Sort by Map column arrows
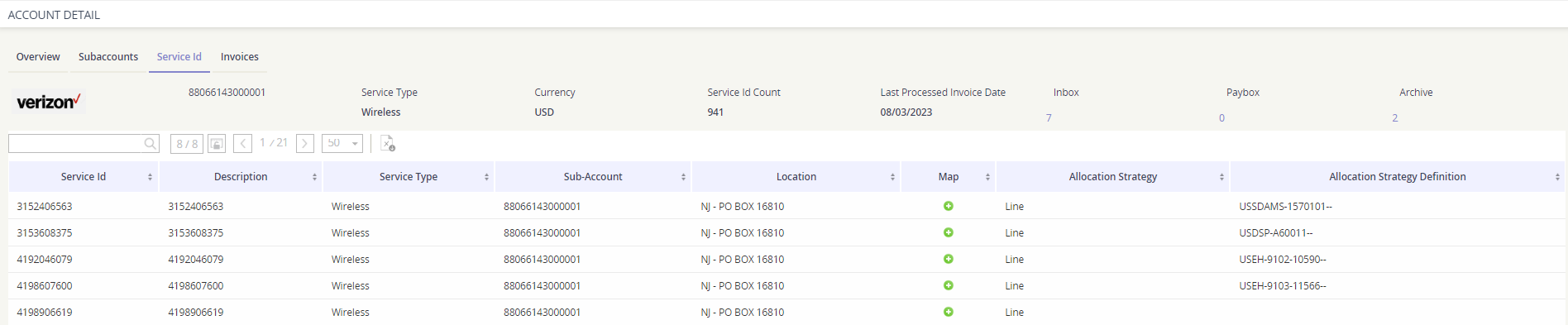This screenshot has width=1568, height=325. pyautogui.click(x=987, y=177)
